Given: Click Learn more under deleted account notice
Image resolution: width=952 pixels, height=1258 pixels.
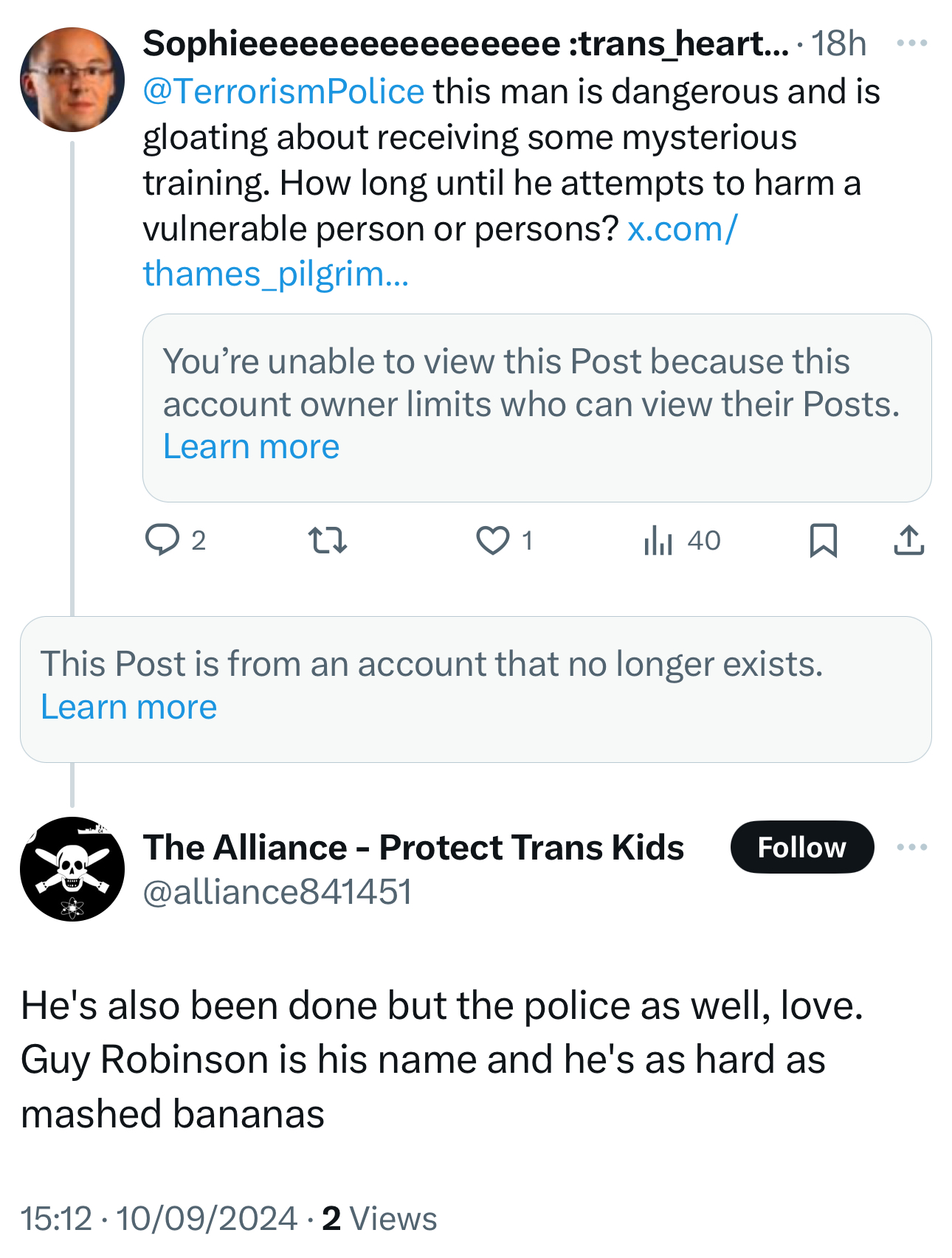Looking at the screenshot, I should click(129, 708).
